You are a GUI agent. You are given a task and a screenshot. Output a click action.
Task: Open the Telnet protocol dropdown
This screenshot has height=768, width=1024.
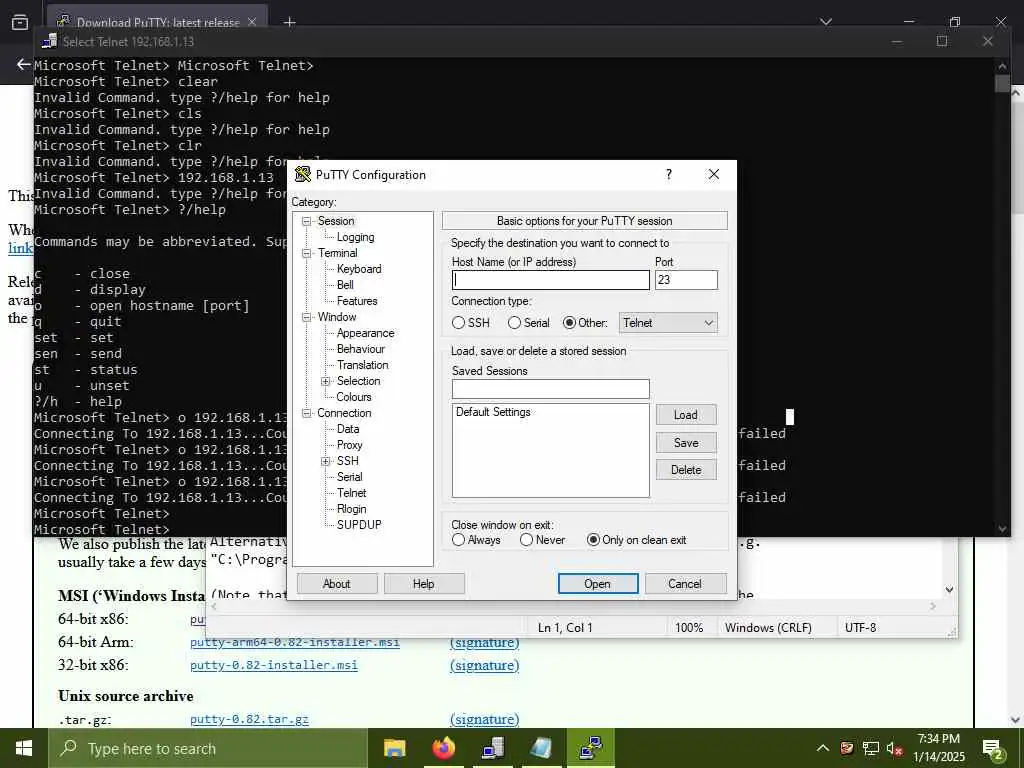tap(668, 323)
